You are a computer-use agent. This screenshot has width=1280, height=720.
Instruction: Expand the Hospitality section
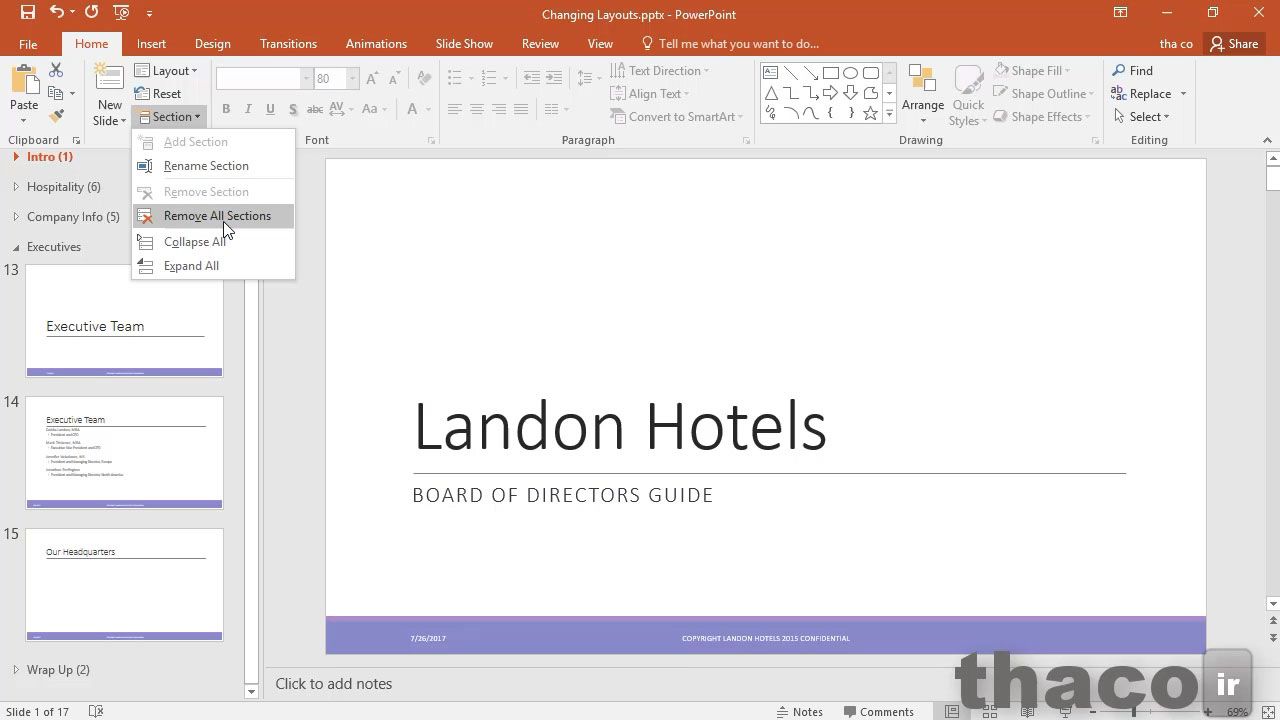tap(16, 187)
